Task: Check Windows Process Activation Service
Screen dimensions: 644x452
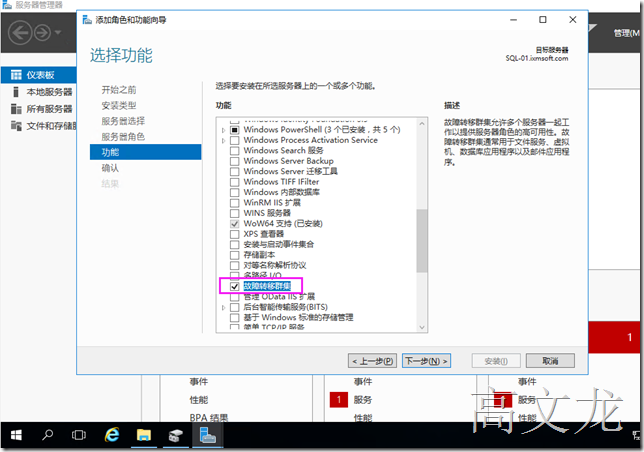Action: point(235,140)
